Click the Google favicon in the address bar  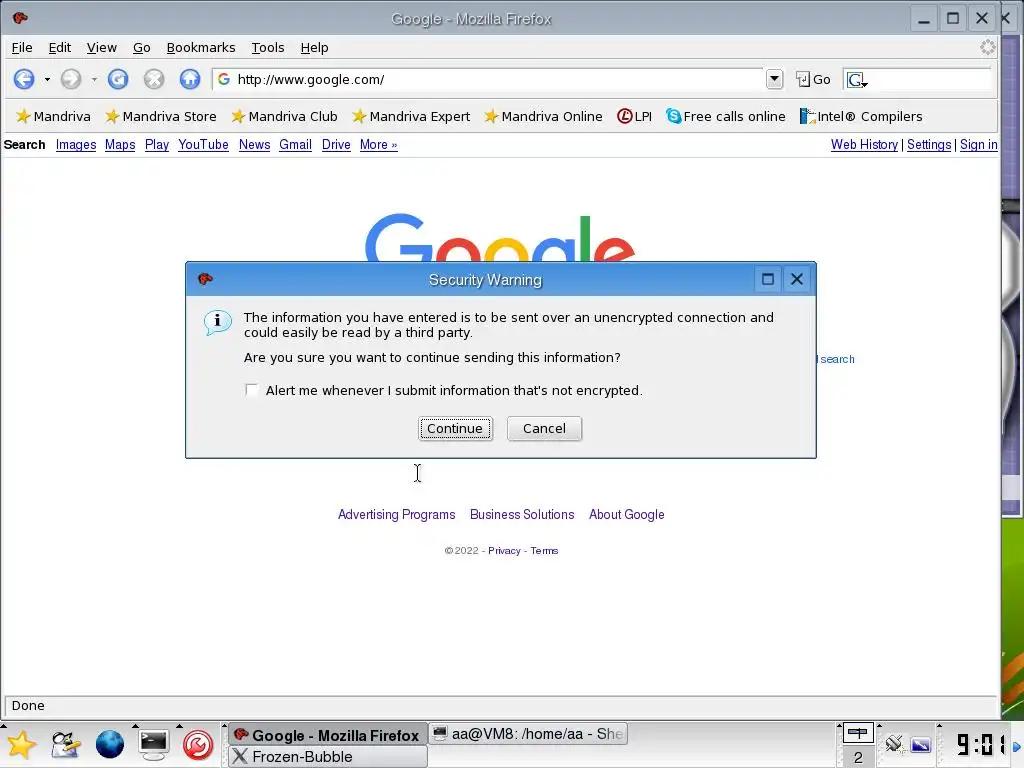coord(224,80)
